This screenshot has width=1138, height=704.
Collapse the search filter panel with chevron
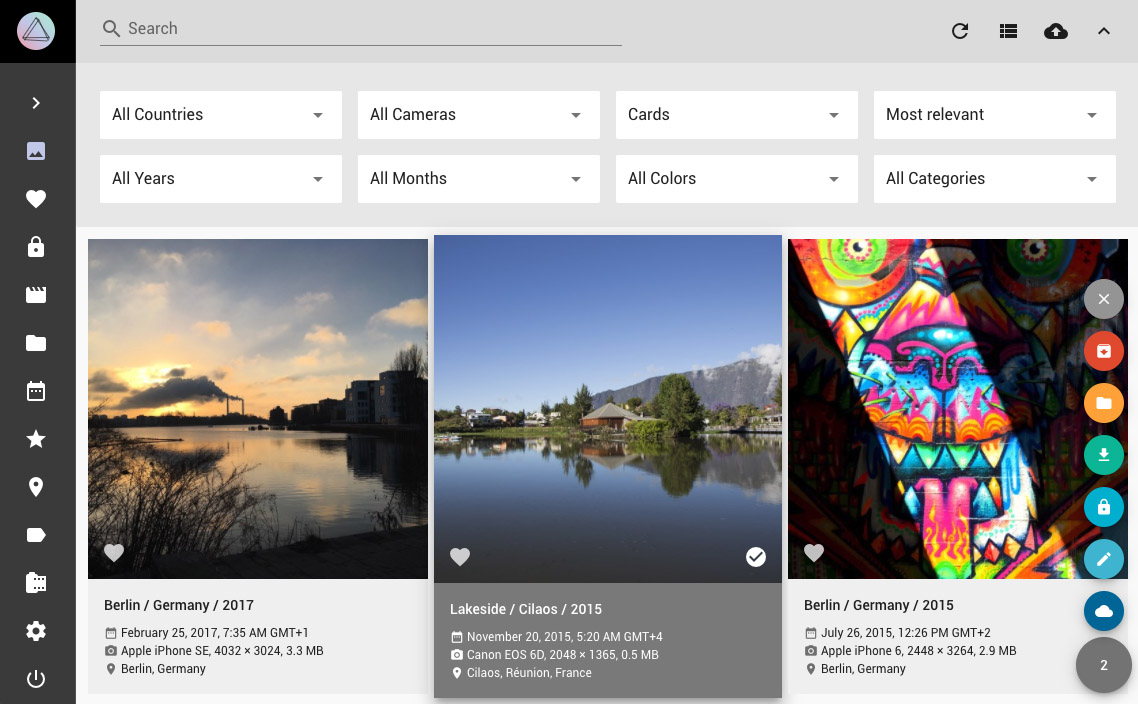1104,31
